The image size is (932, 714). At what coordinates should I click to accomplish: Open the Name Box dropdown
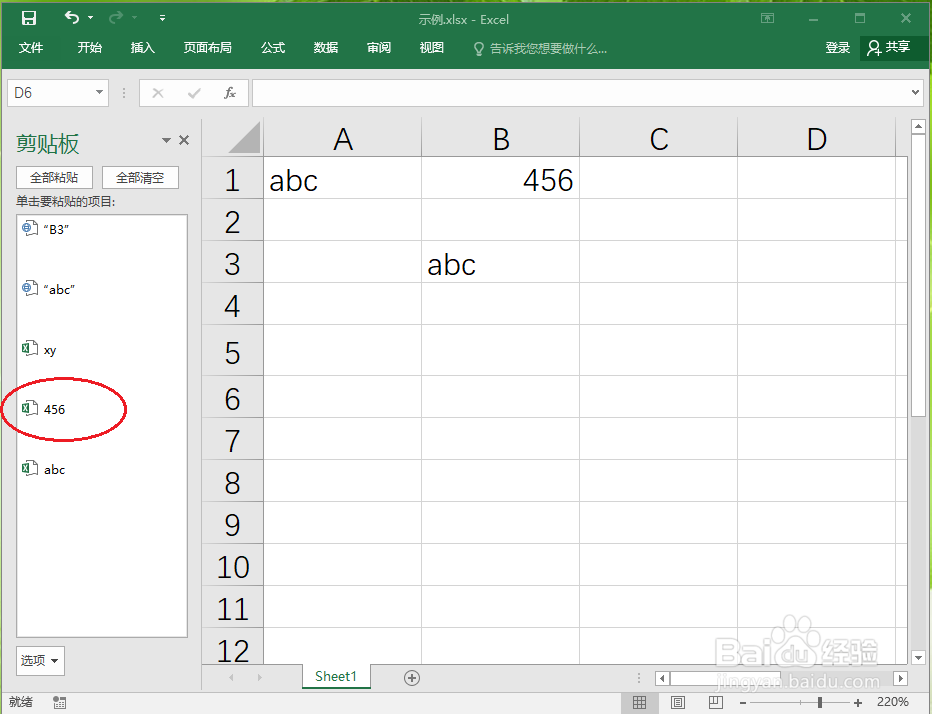coord(98,92)
